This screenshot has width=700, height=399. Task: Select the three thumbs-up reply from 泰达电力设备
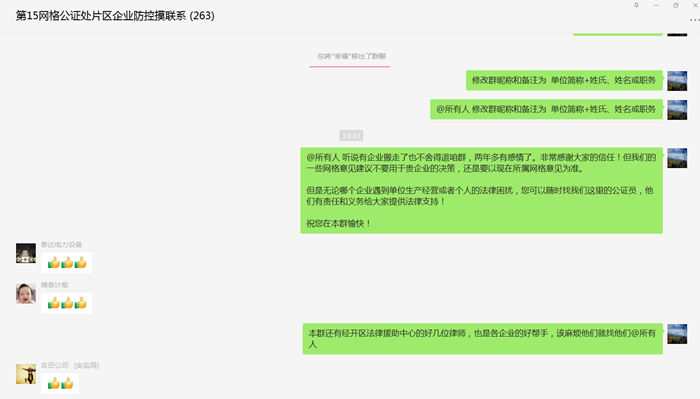point(67,263)
